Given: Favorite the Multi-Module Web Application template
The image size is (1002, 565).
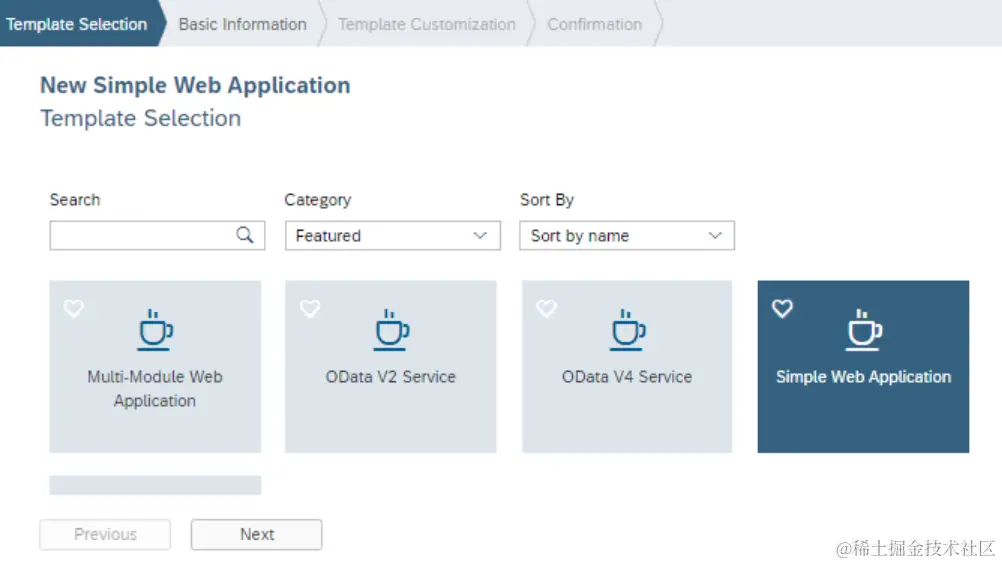Looking at the screenshot, I should point(74,309).
